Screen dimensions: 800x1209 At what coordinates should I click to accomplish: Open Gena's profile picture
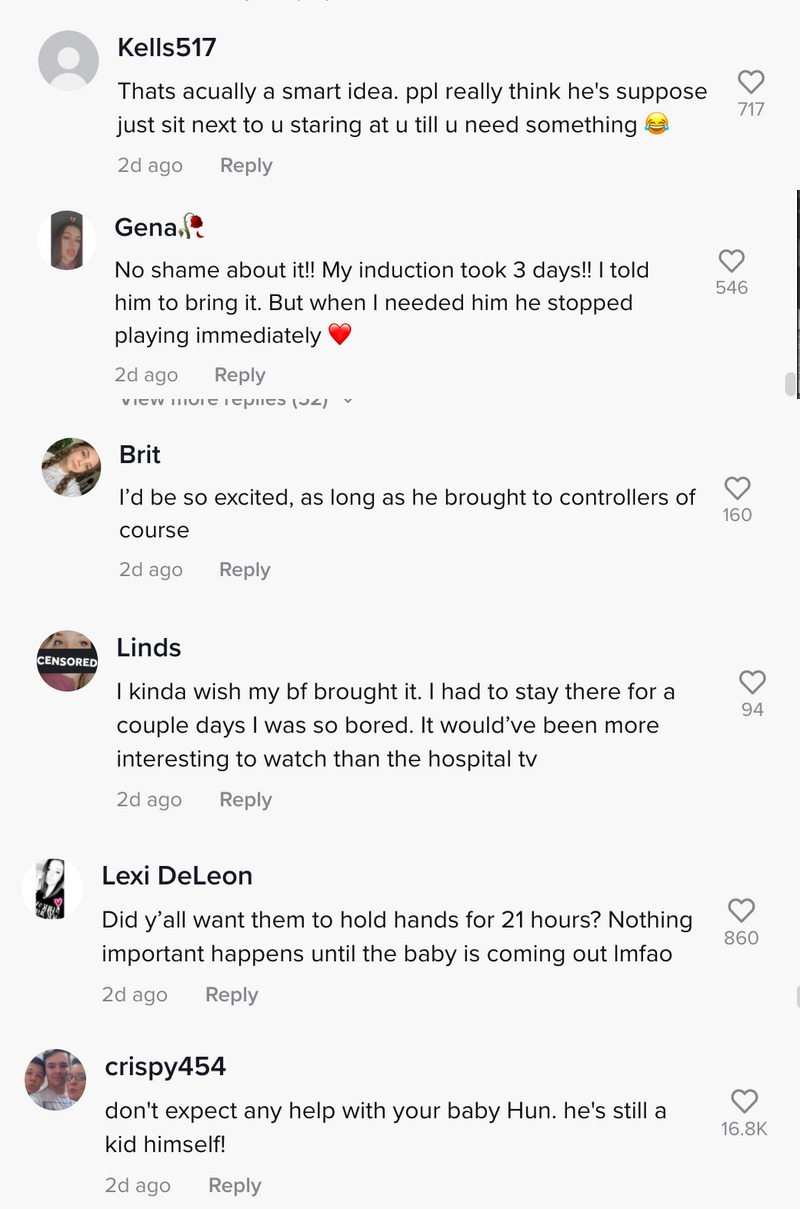pyautogui.click(x=67, y=240)
